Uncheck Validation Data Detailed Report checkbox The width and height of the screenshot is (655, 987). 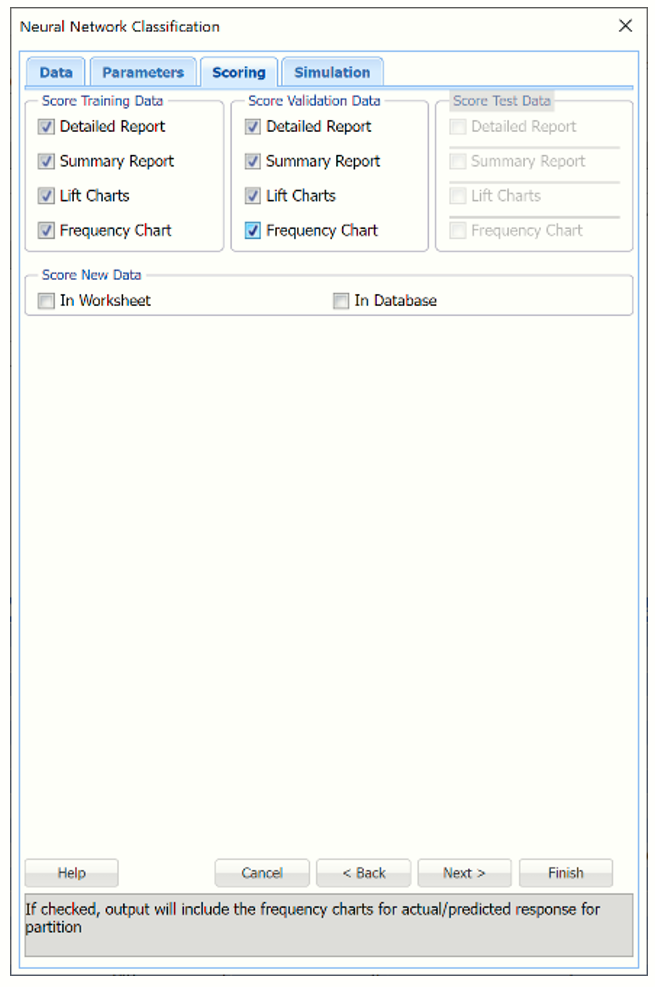pos(252,127)
